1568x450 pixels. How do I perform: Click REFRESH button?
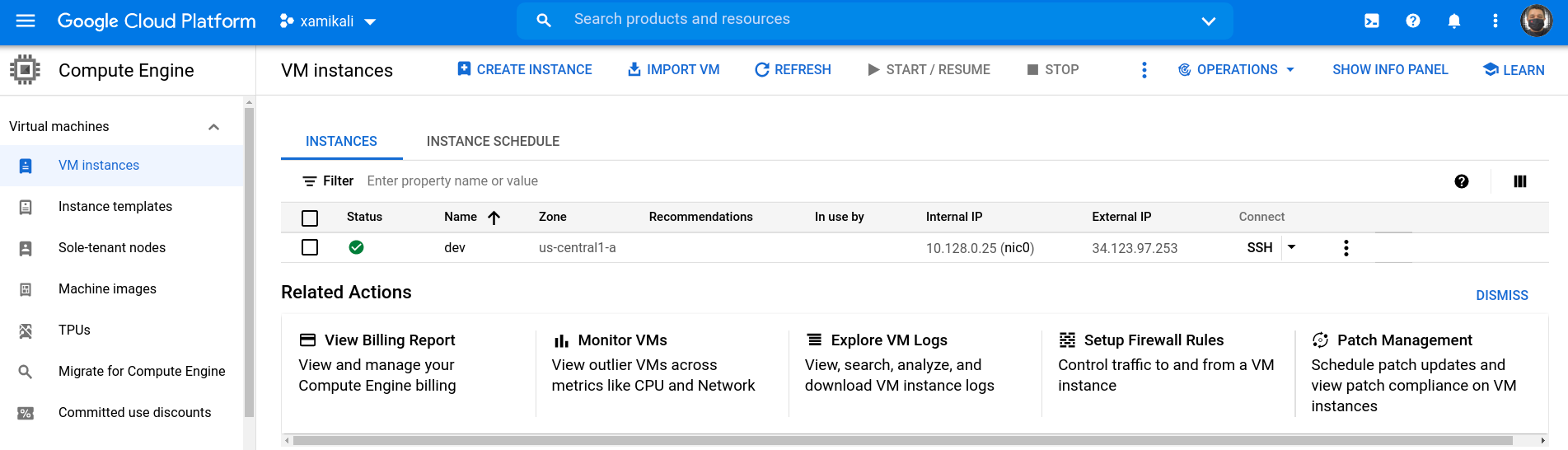tap(793, 70)
